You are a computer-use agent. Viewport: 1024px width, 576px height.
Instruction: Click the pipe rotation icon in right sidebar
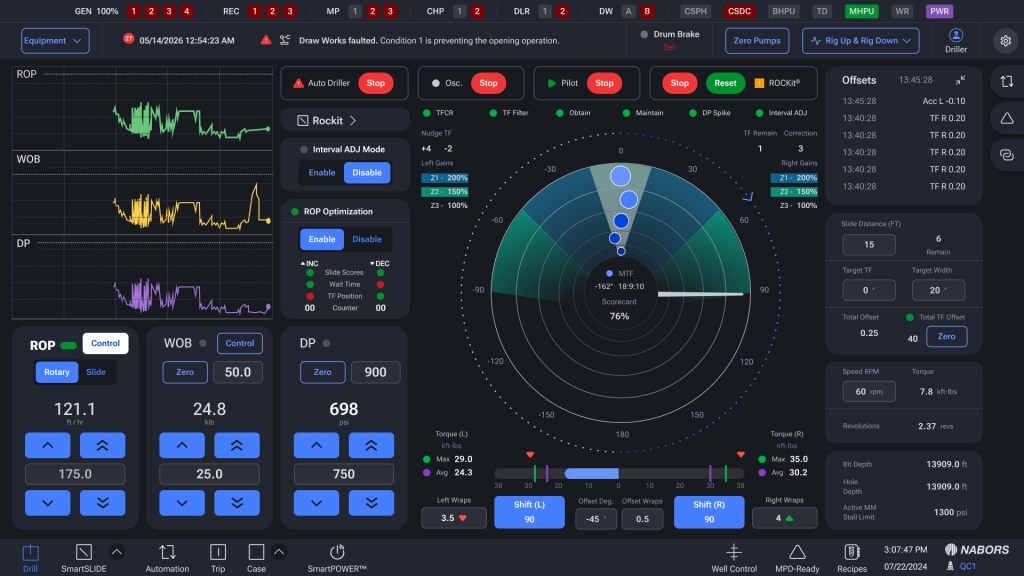click(x=1006, y=82)
